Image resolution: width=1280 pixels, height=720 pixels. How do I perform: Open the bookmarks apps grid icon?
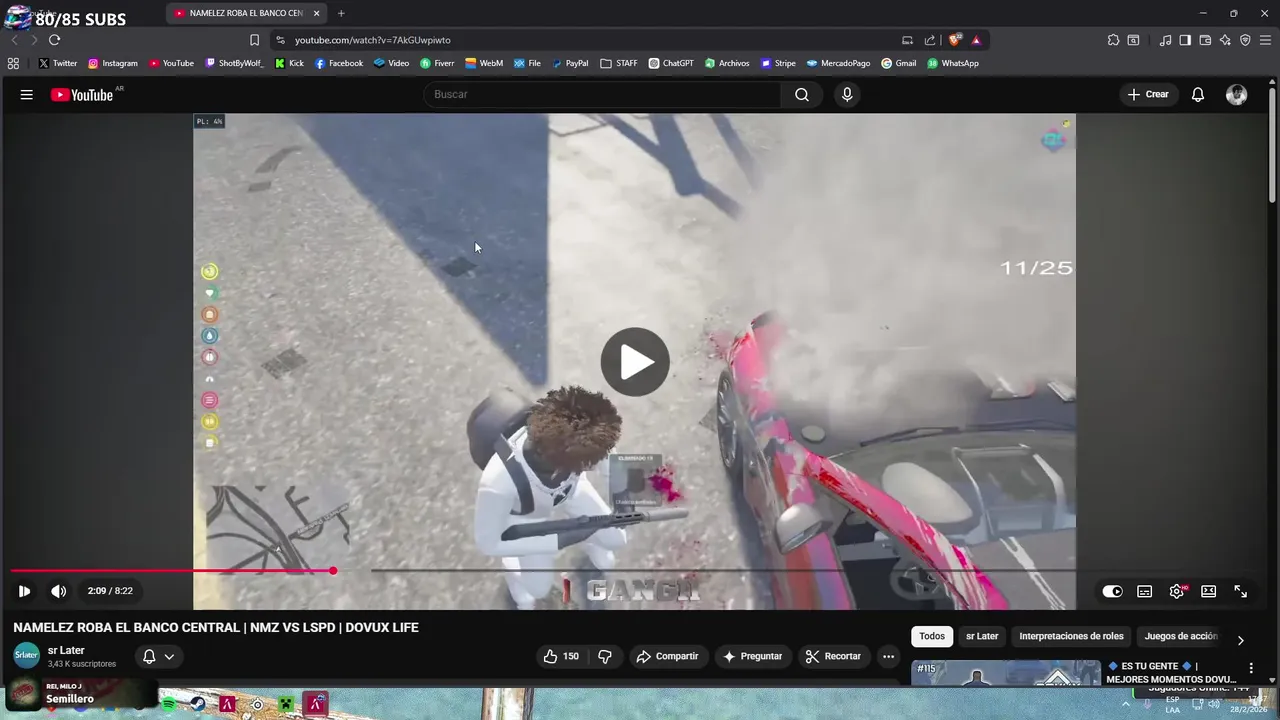(13, 63)
